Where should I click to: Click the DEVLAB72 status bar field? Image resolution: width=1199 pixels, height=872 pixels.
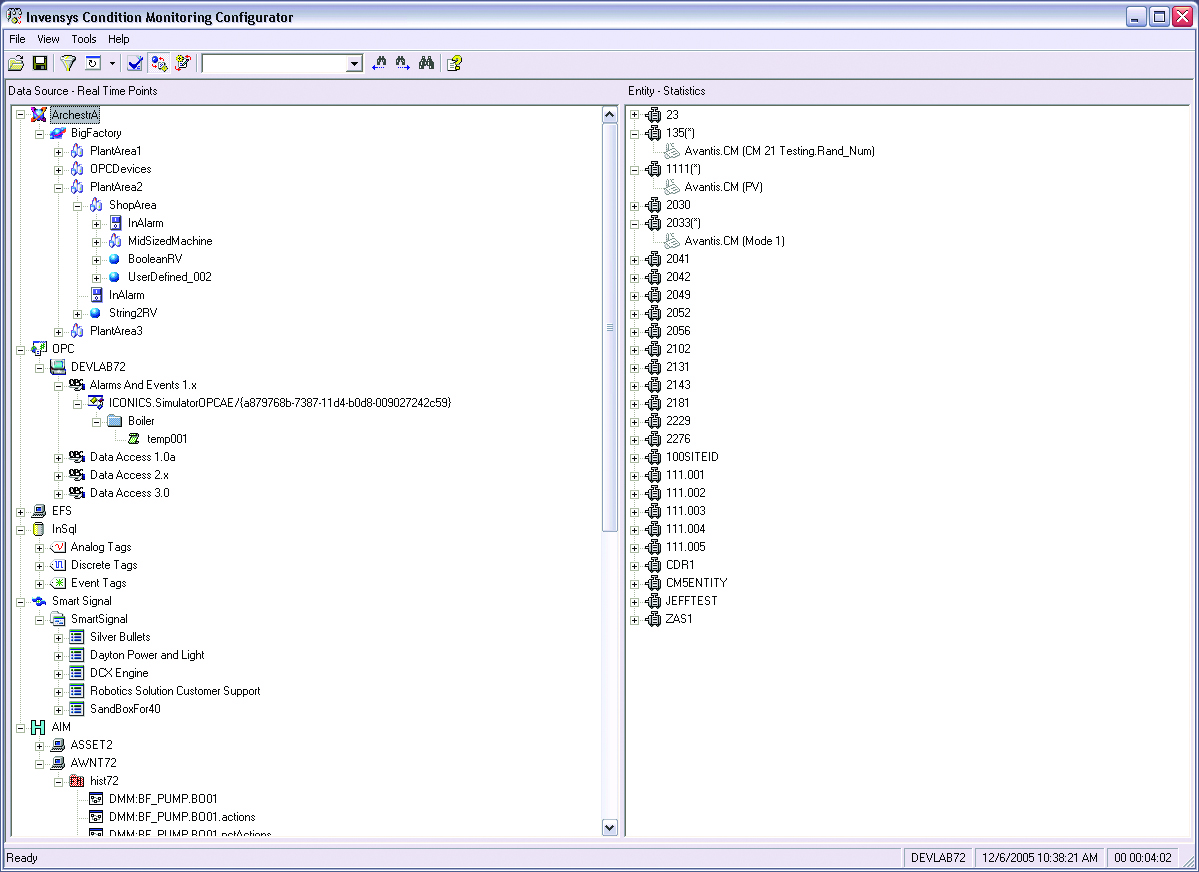[938, 858]
